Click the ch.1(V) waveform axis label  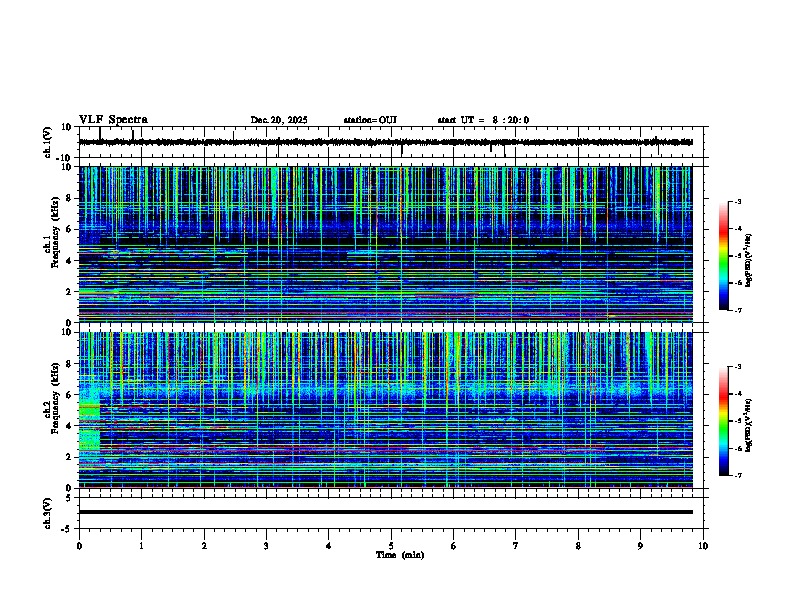tap(47, 142)
